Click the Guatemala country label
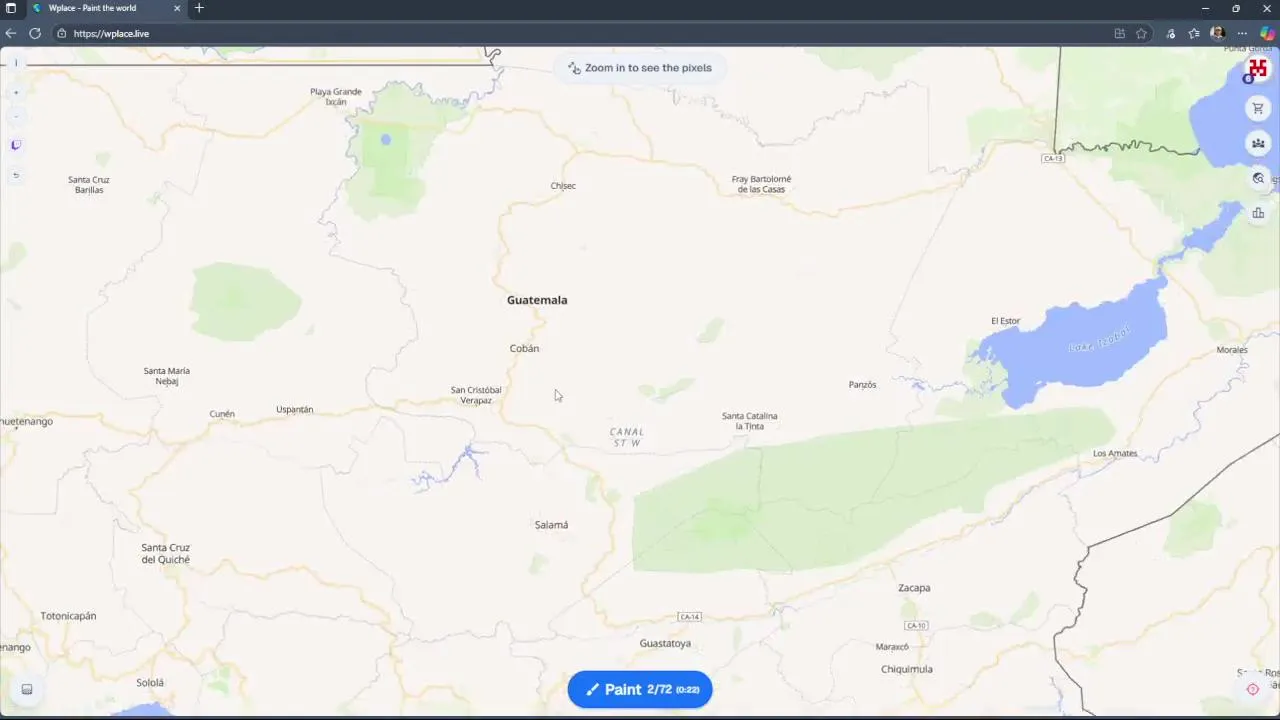 coord(537,300)
